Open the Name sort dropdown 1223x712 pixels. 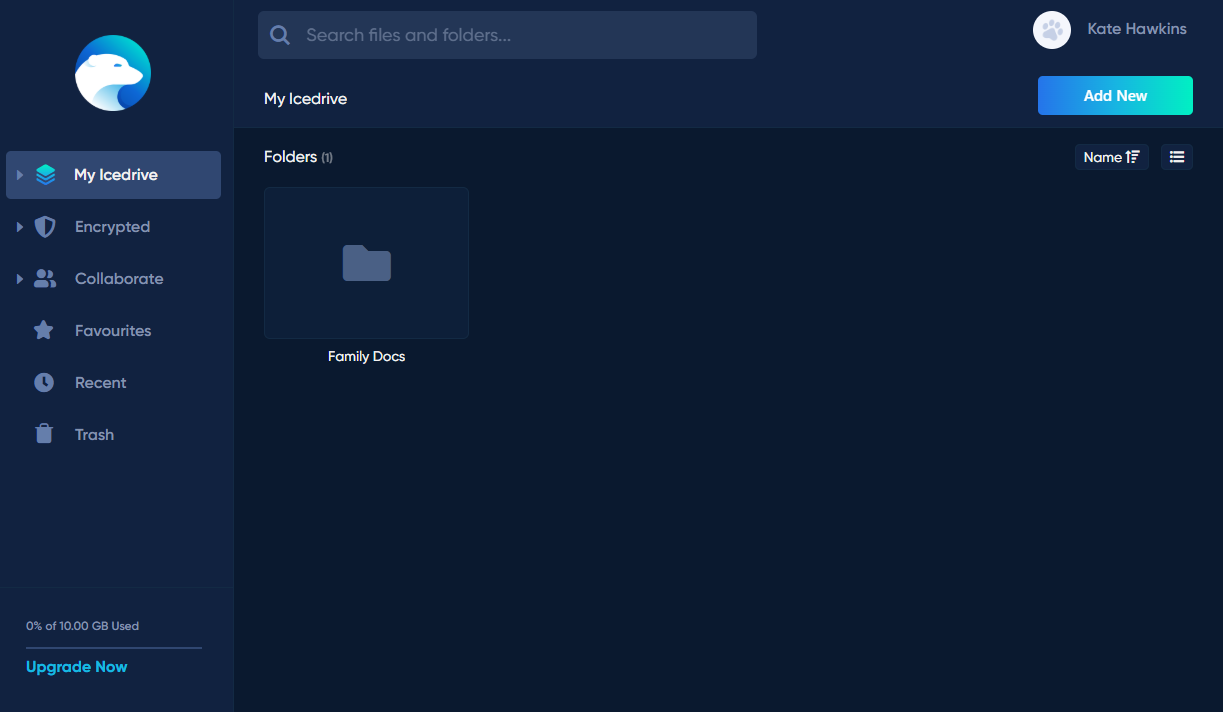tap(1111, 157)
